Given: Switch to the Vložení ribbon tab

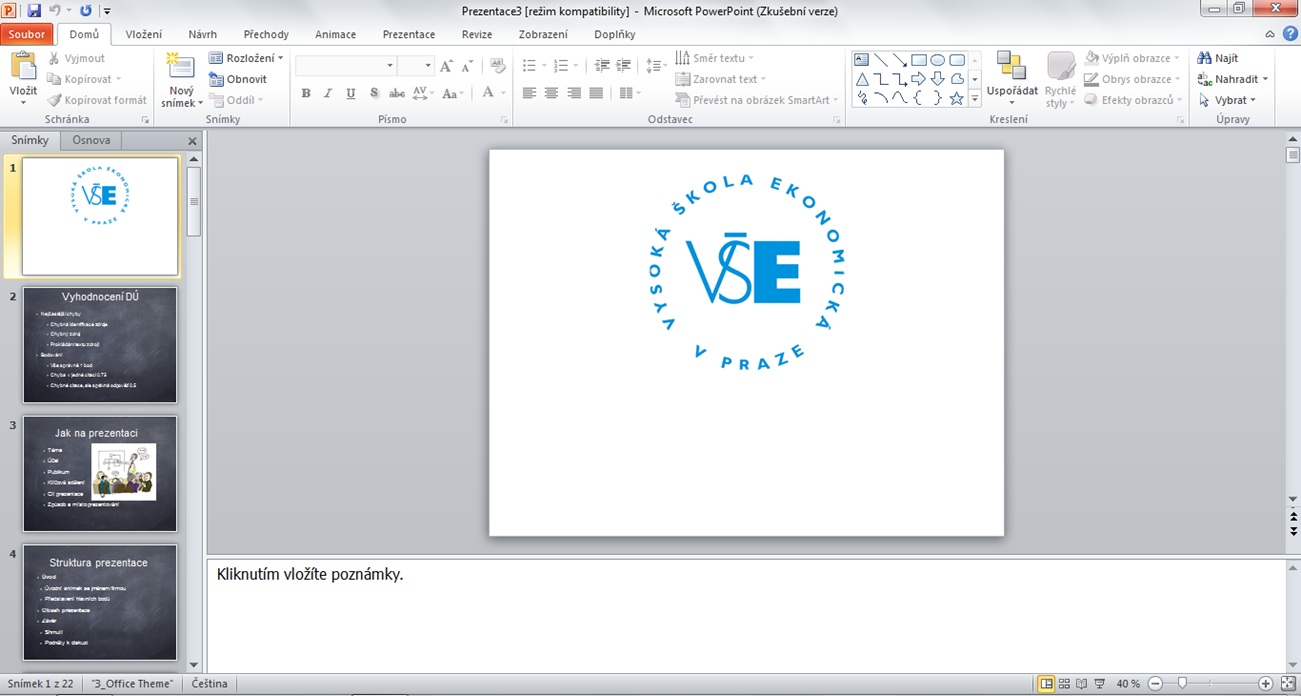Looking at the screenshot, I should click(x=144, y=34).
